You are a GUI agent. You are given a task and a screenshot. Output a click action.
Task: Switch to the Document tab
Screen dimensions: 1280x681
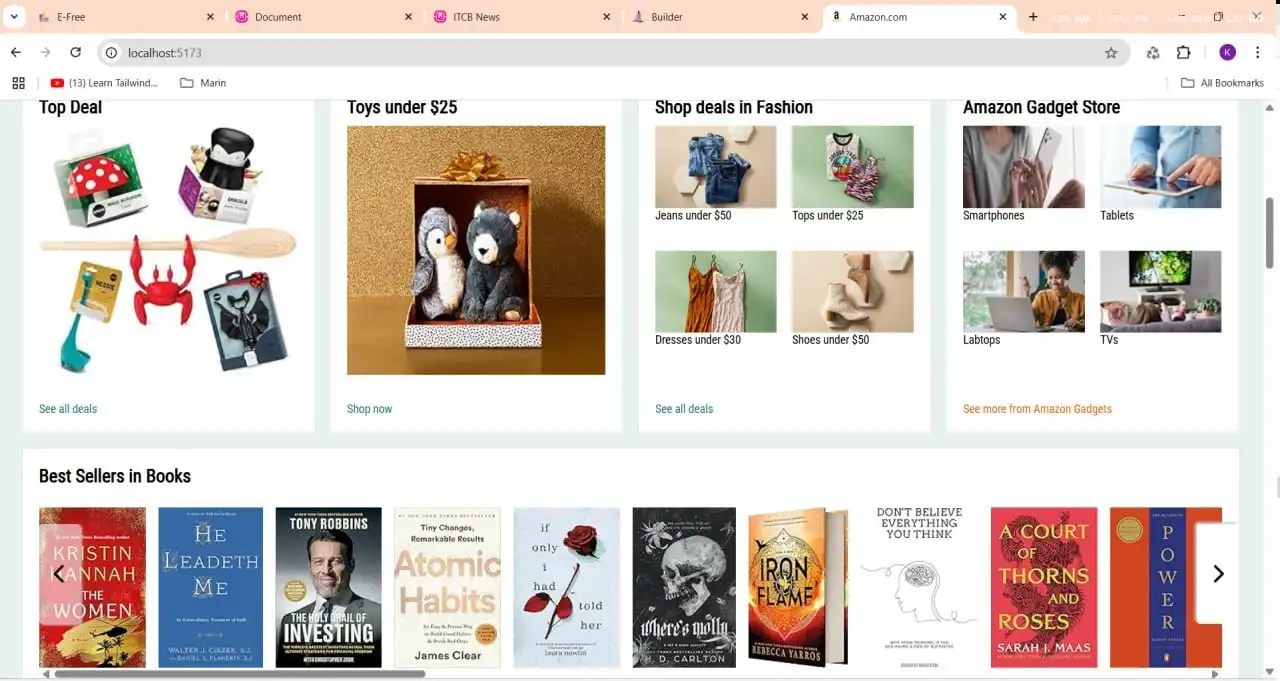(x=323, y=17)
